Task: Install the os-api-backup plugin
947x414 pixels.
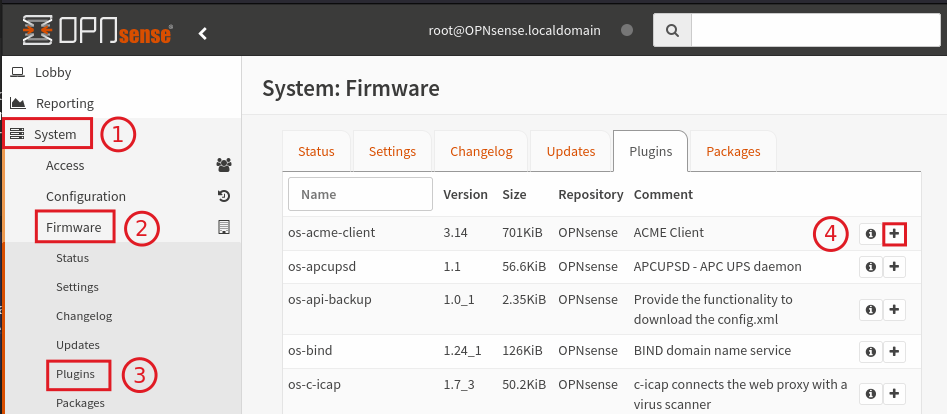Action: coord(894,309)
